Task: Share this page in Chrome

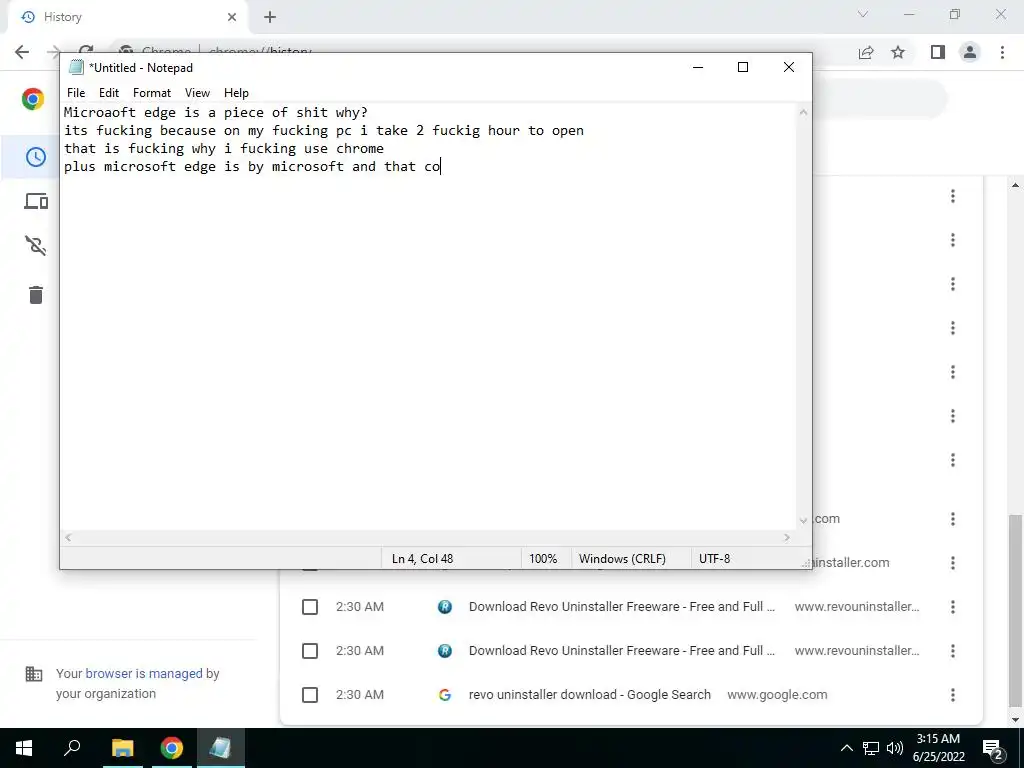Action: (866, 52)
